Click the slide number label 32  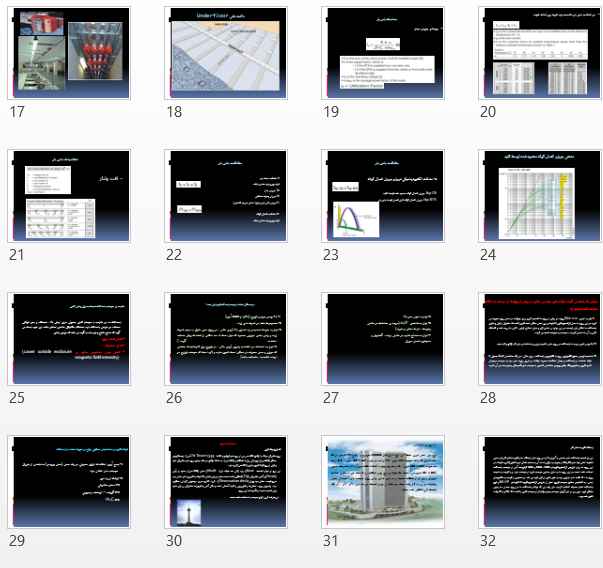pyautogui.click(x=488, y=541)
